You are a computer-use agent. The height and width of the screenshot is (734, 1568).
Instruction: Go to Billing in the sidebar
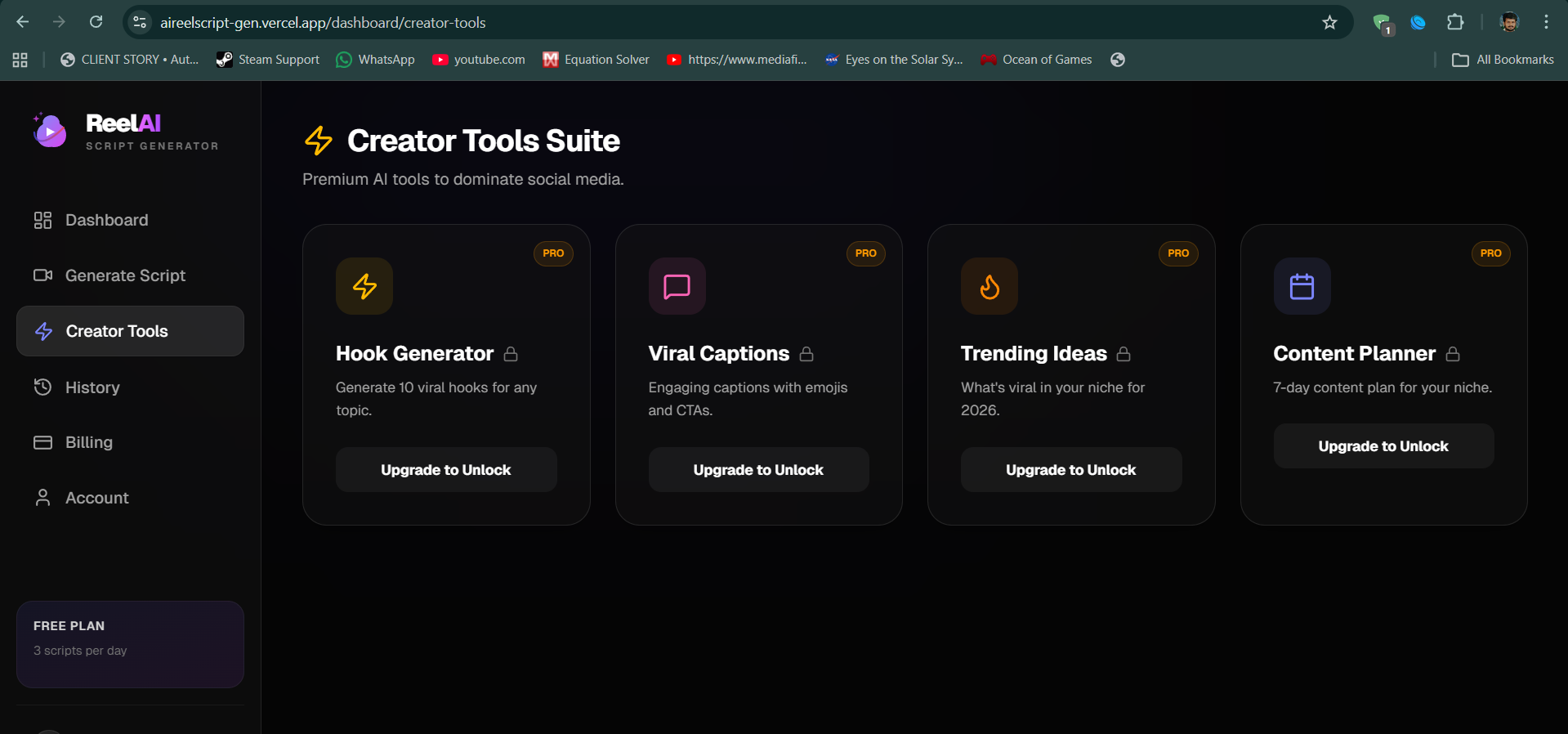pos(130,442)
